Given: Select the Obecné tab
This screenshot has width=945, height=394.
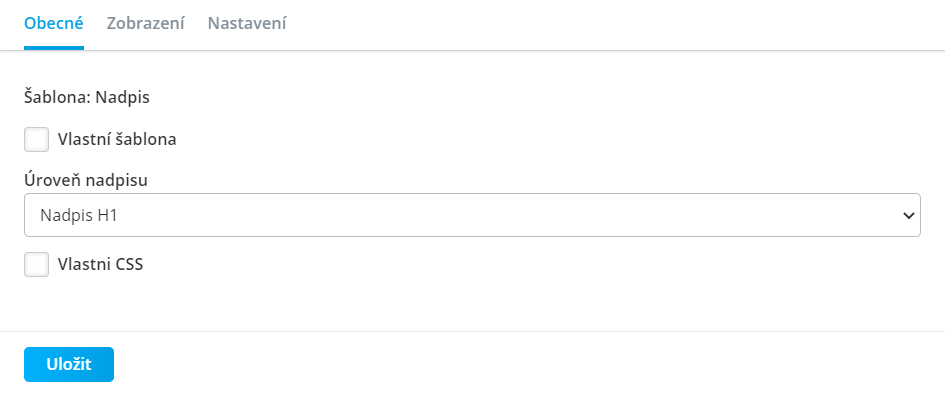Looking at the screenshot, I should 54,23.
